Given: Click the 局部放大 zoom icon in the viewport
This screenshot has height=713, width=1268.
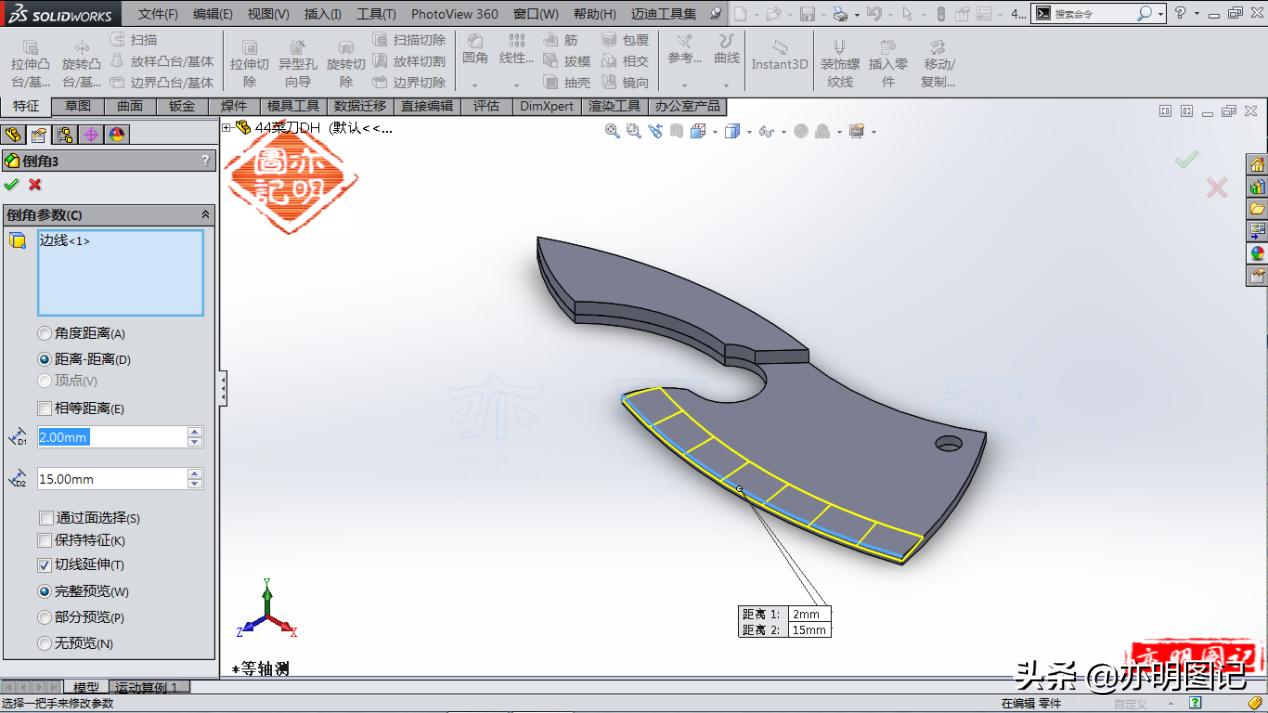Looking at the screenshot, I should click(x=632, y=131).
